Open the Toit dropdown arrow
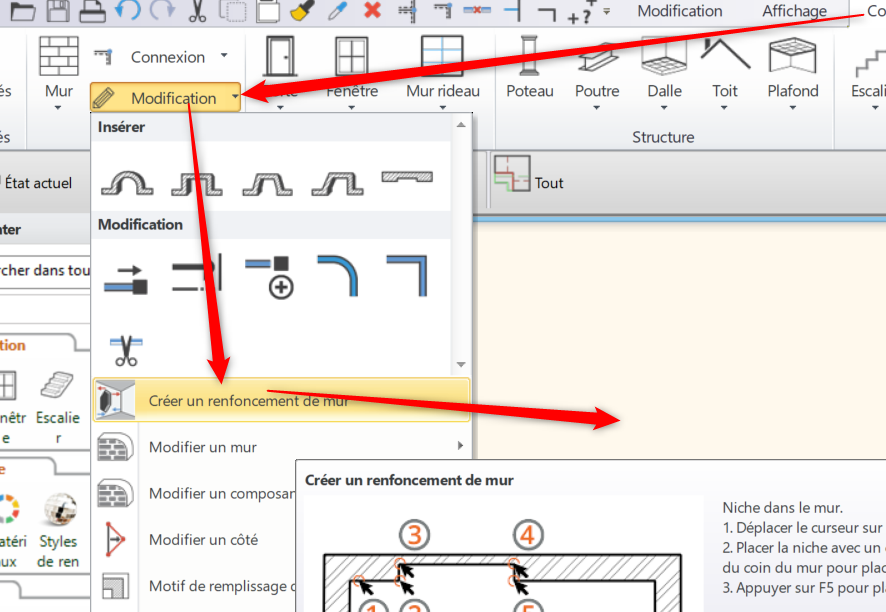This screenshot has height=612, width=886. point(724,107)
